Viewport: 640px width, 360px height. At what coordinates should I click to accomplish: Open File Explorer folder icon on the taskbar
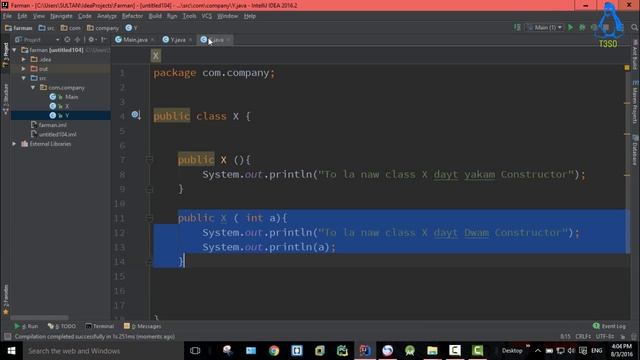pyautogui.click(x=432, y=351)
